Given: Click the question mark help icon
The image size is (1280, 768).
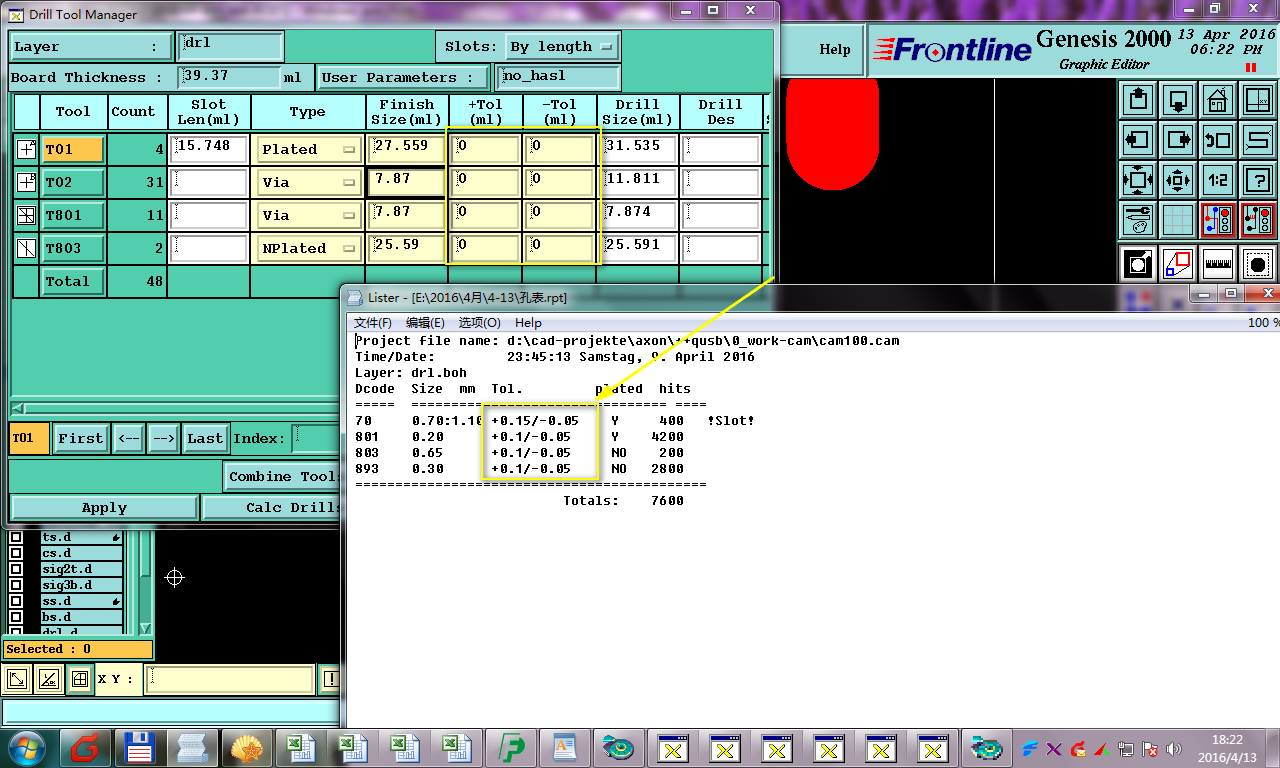Looking at the screenshot, I should [1258, 181].
